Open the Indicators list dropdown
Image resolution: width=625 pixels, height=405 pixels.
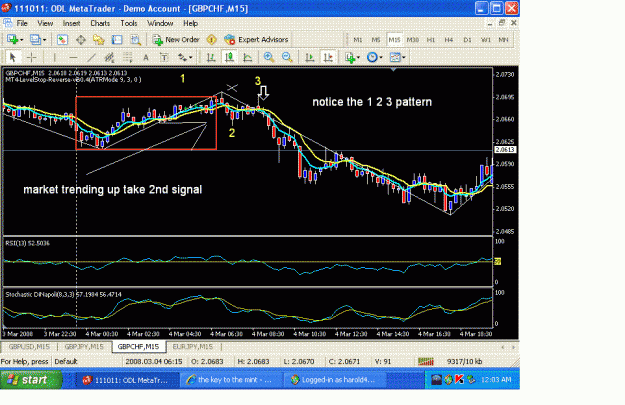[x=352, y=57]
